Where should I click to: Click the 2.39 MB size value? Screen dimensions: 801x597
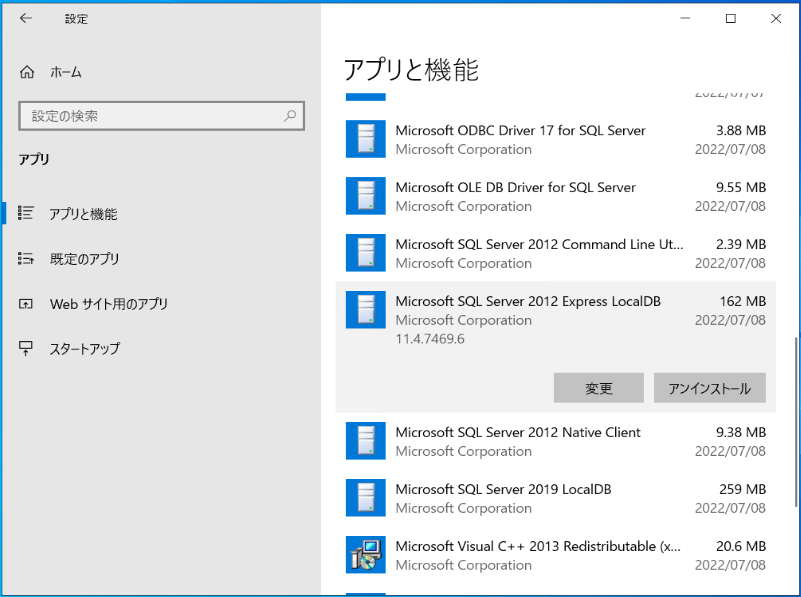click(x=741, y=244)
